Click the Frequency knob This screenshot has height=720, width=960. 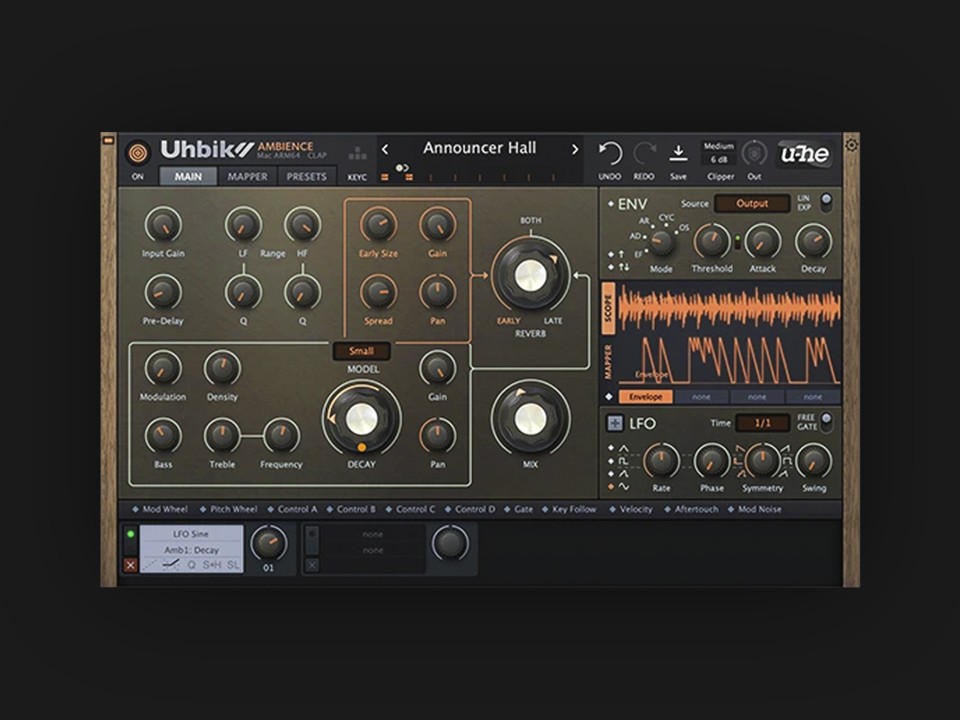(281, 436)
